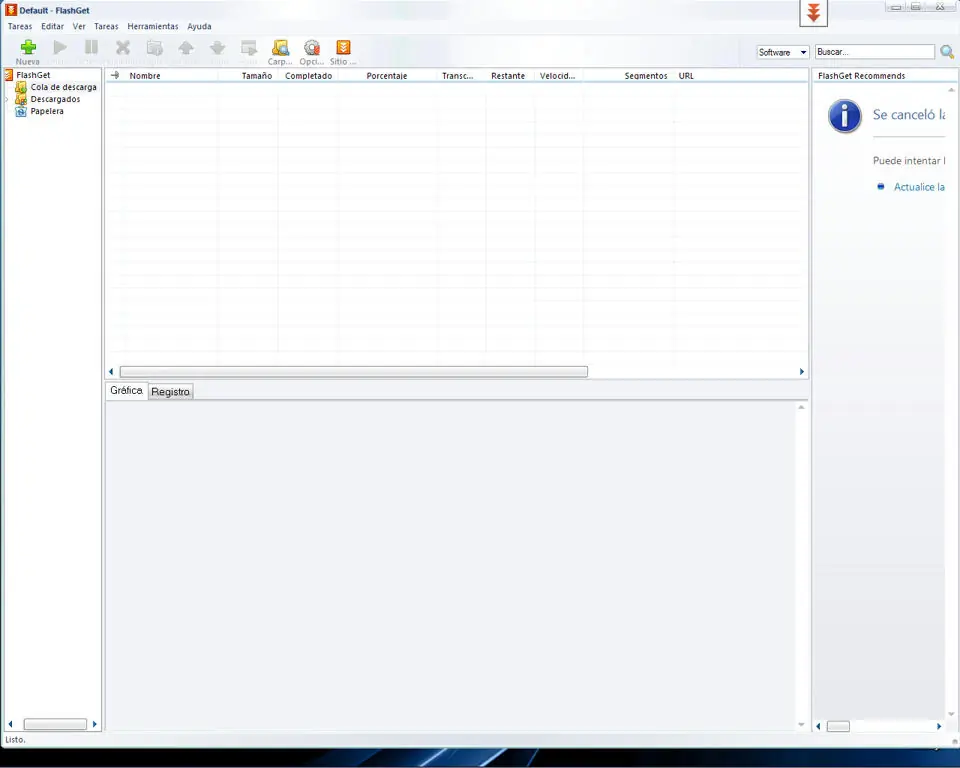
Task: Click the move down arrow toolbar icon
Action: tap(217, 47)
